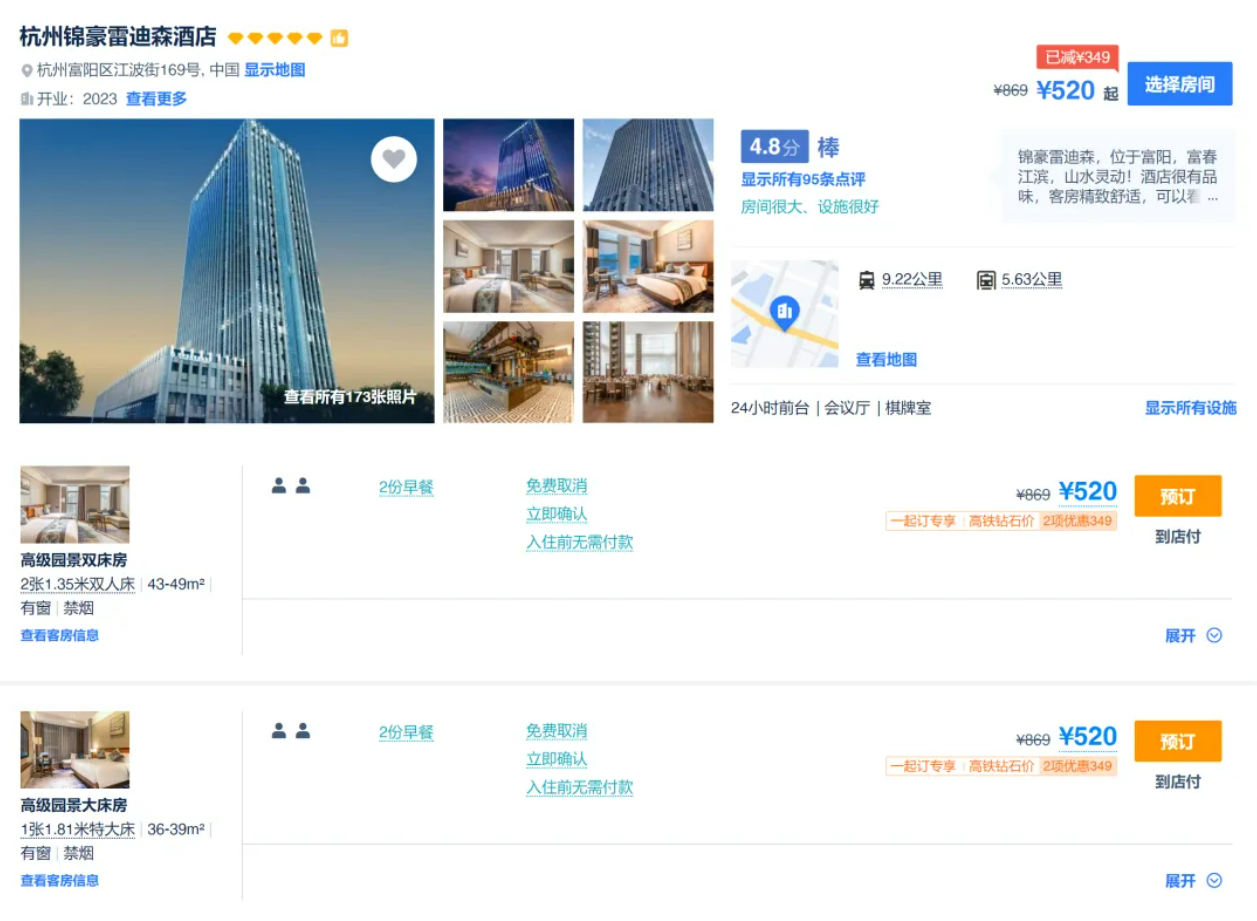The image size is (1257, 921).
Task: Book the 高级园景双床房 with 预订
Action: click(x=1177, y=496)
